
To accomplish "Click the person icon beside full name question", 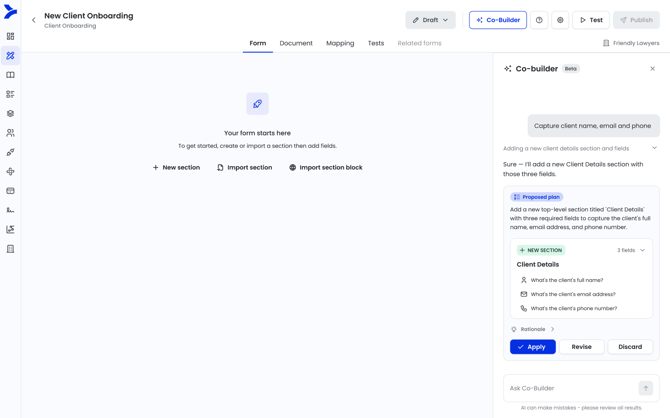I will 523,280.
